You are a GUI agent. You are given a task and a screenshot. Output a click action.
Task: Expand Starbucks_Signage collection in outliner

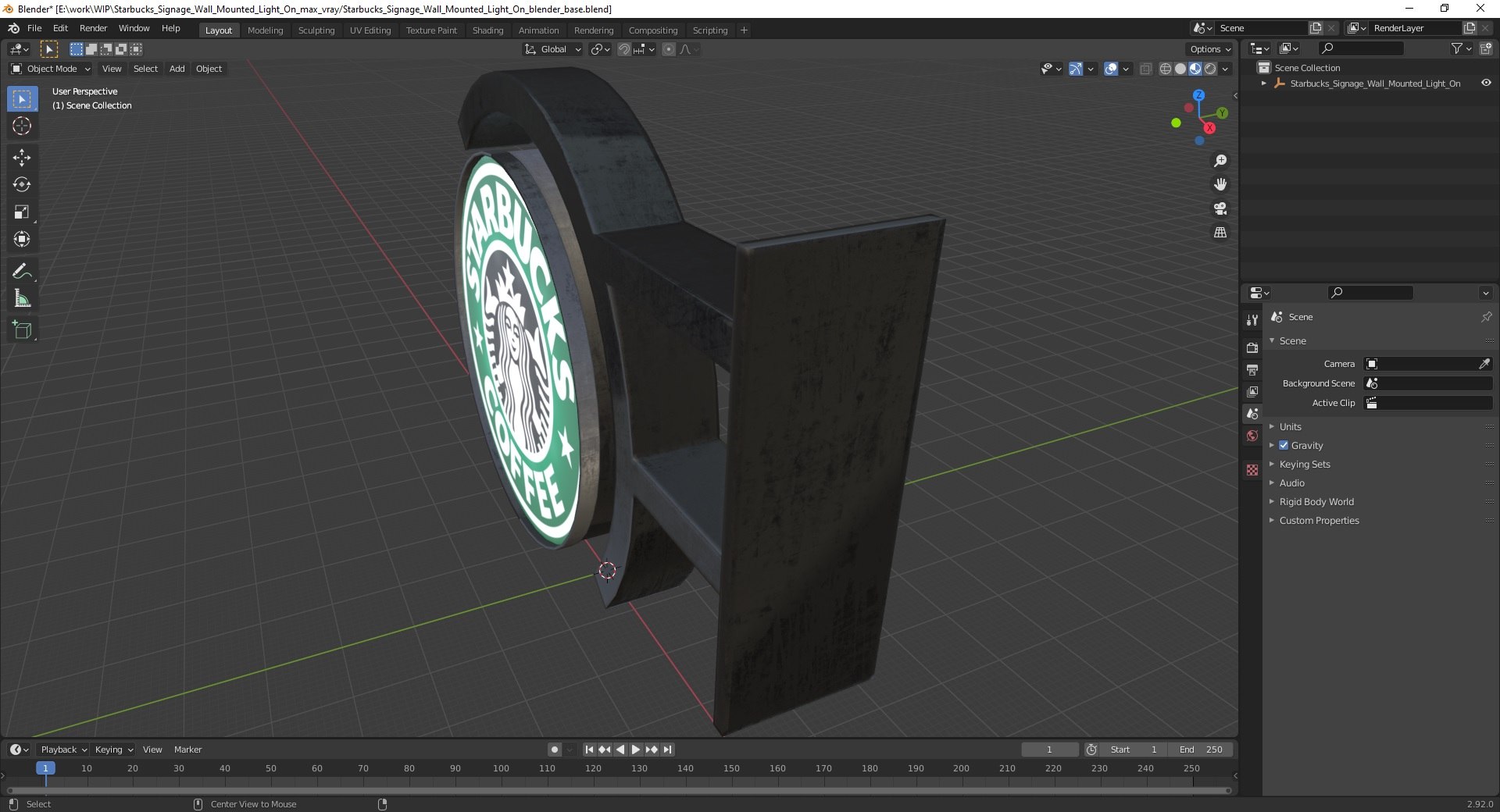pos(1264,84)
